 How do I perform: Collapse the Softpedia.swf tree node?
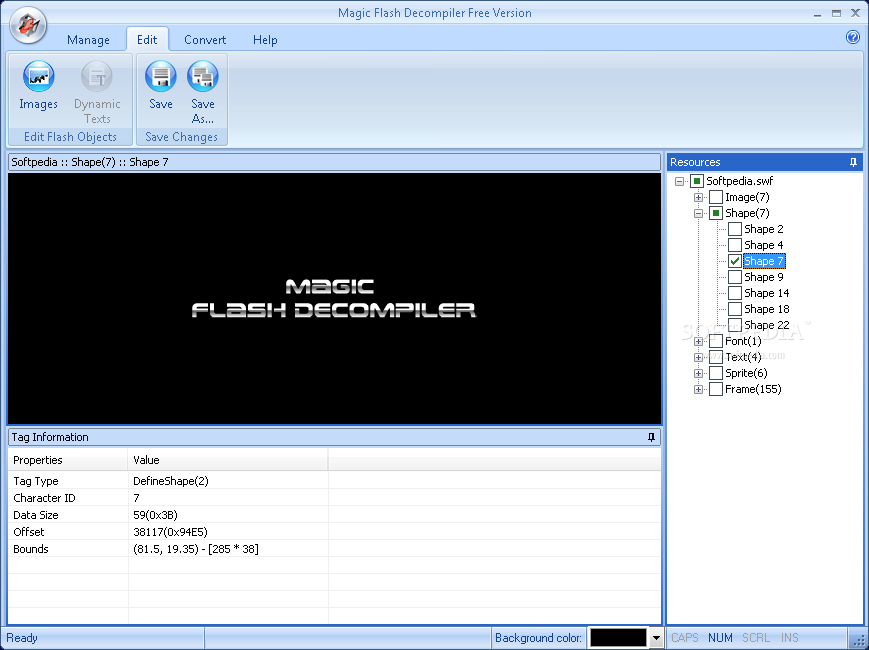(679, 182)
